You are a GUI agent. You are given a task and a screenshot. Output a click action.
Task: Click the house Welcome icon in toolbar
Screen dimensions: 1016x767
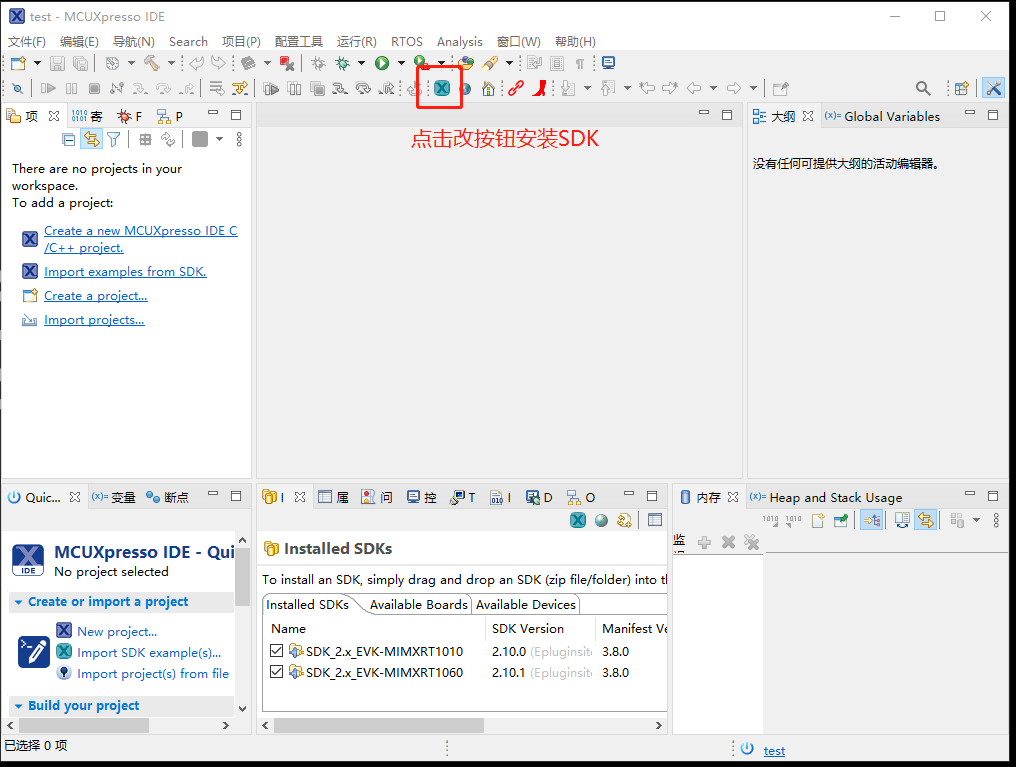(489, 88)
